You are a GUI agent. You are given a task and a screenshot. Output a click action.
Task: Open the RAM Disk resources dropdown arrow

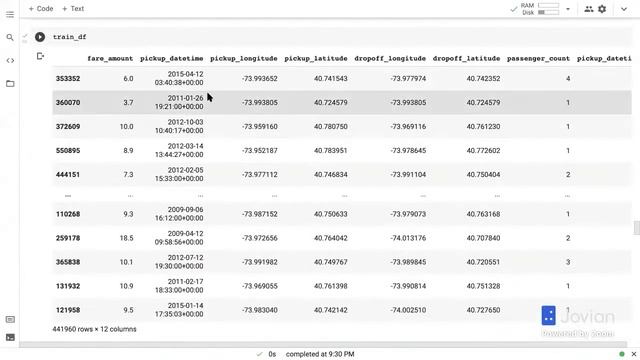click(568, 9)
